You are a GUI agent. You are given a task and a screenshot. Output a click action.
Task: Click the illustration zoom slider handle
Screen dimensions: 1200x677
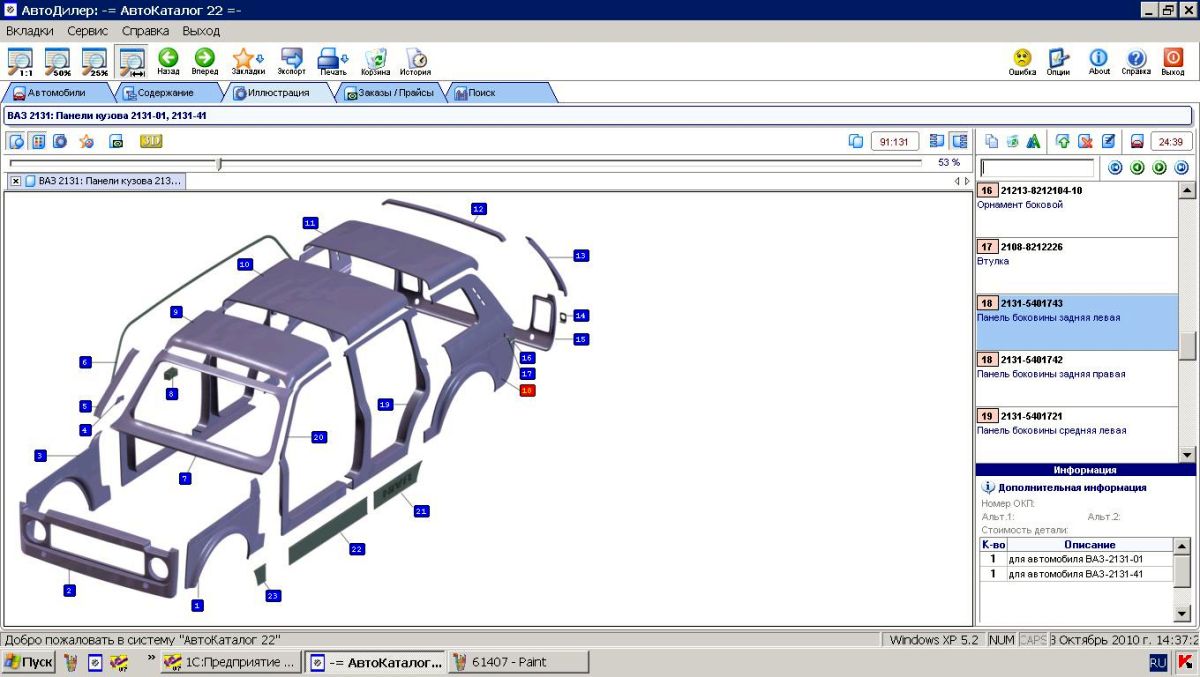(220, 163)
